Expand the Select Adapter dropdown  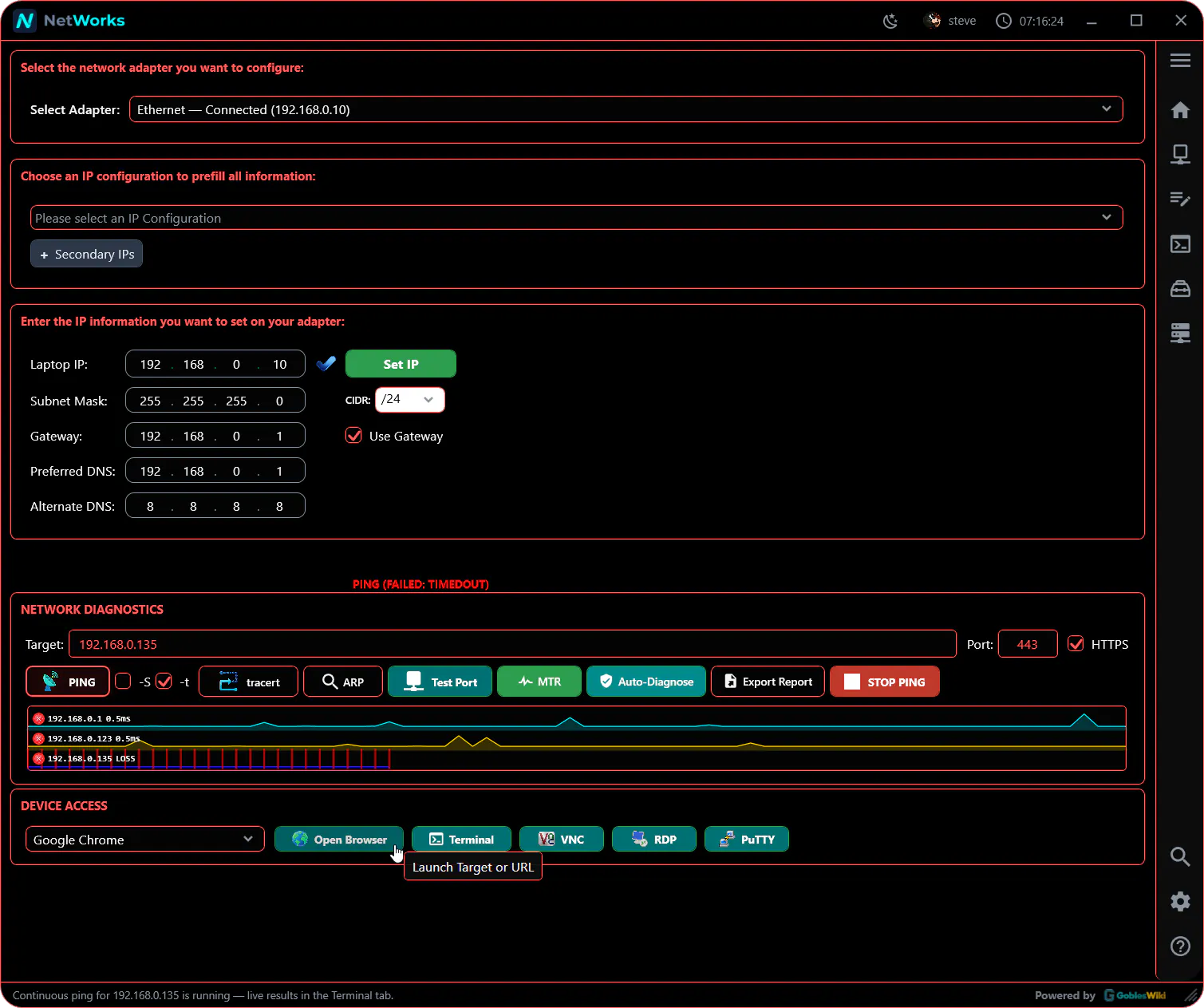[626, 109]
